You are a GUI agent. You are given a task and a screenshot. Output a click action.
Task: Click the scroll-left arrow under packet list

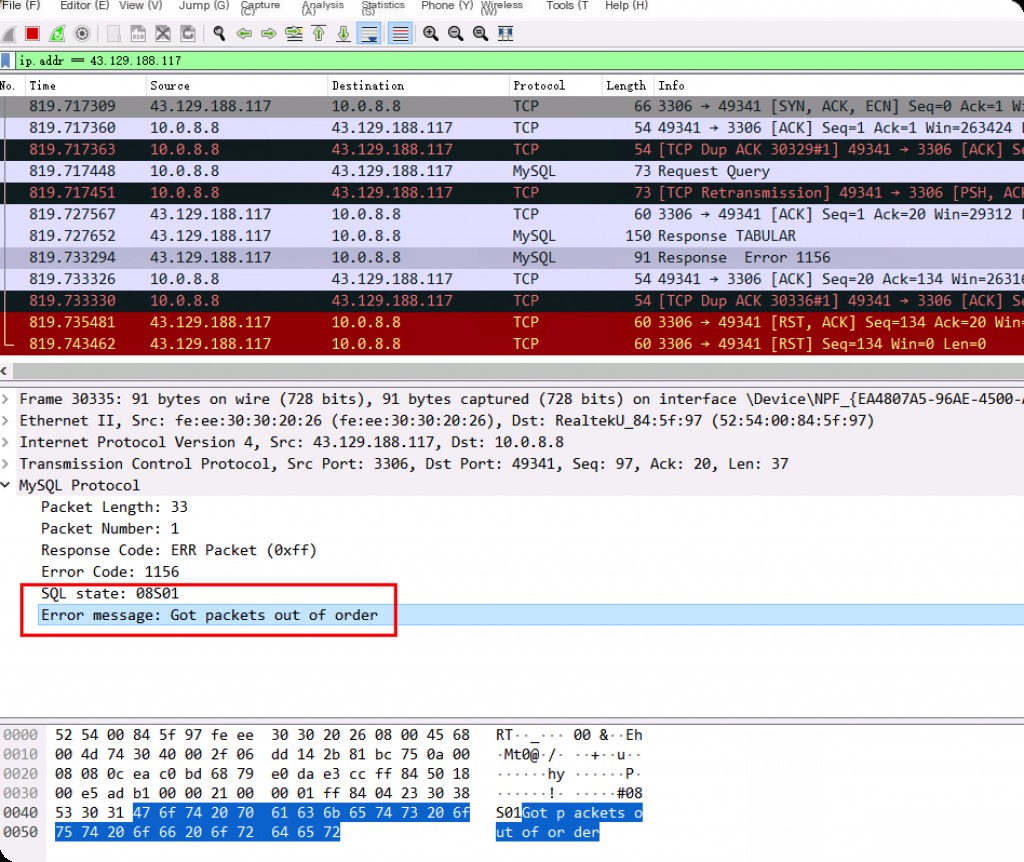(5, 372)
